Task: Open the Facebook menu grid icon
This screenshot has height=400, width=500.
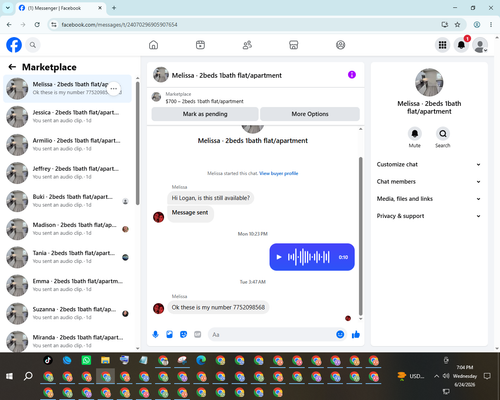Action: point(442,45)
